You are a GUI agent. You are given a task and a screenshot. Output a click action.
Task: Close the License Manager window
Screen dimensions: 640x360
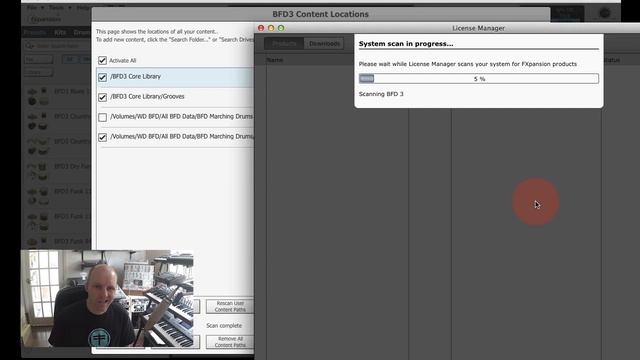coord(261,28)
